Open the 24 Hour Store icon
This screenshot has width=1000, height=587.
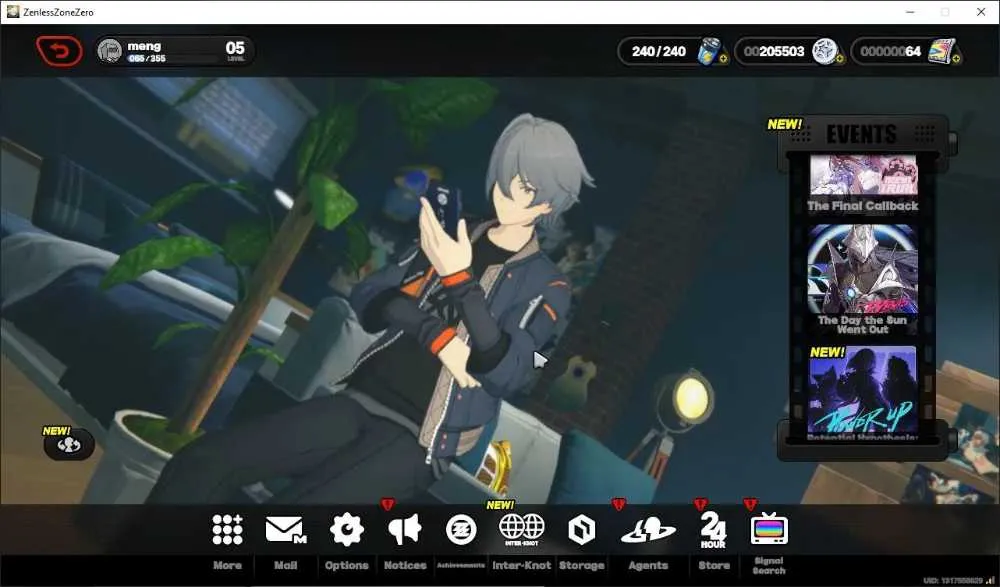click(713, 530)
